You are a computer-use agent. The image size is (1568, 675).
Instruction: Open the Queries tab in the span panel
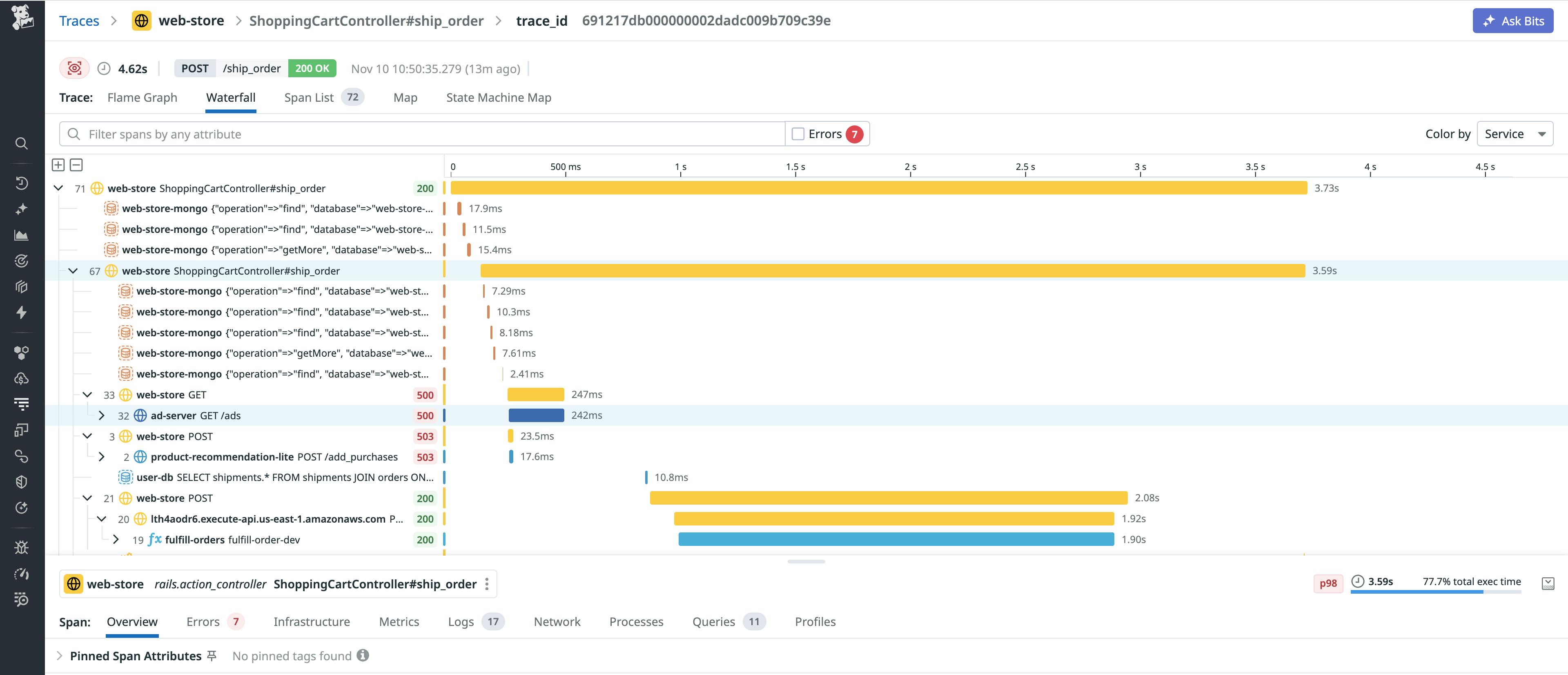[x=713, y=621]
